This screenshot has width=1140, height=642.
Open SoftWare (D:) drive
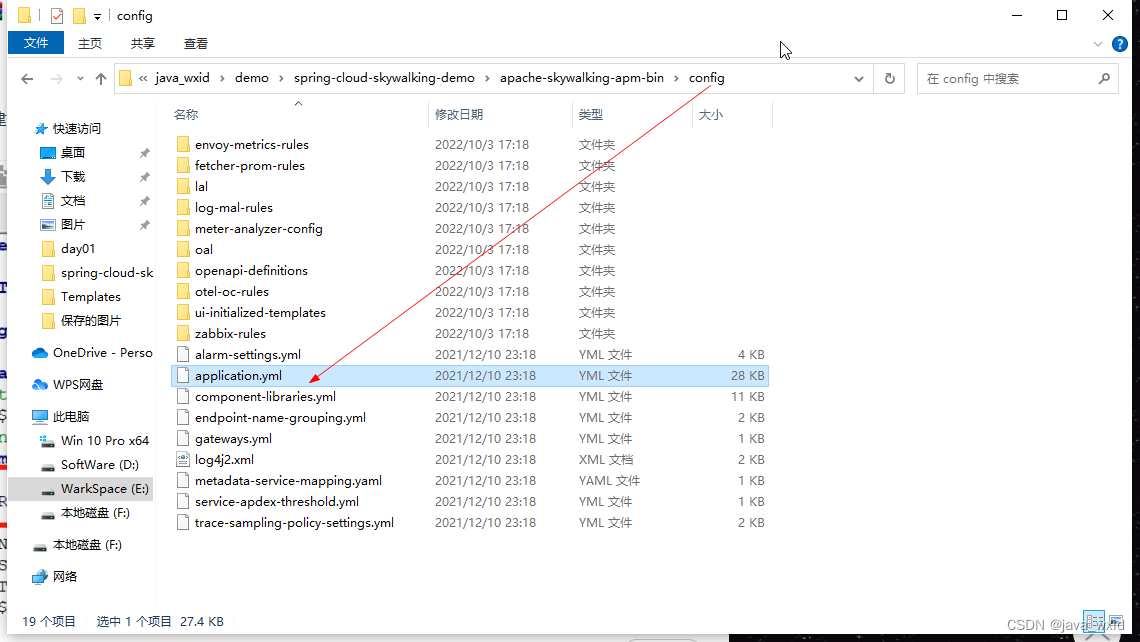[99, 465]
